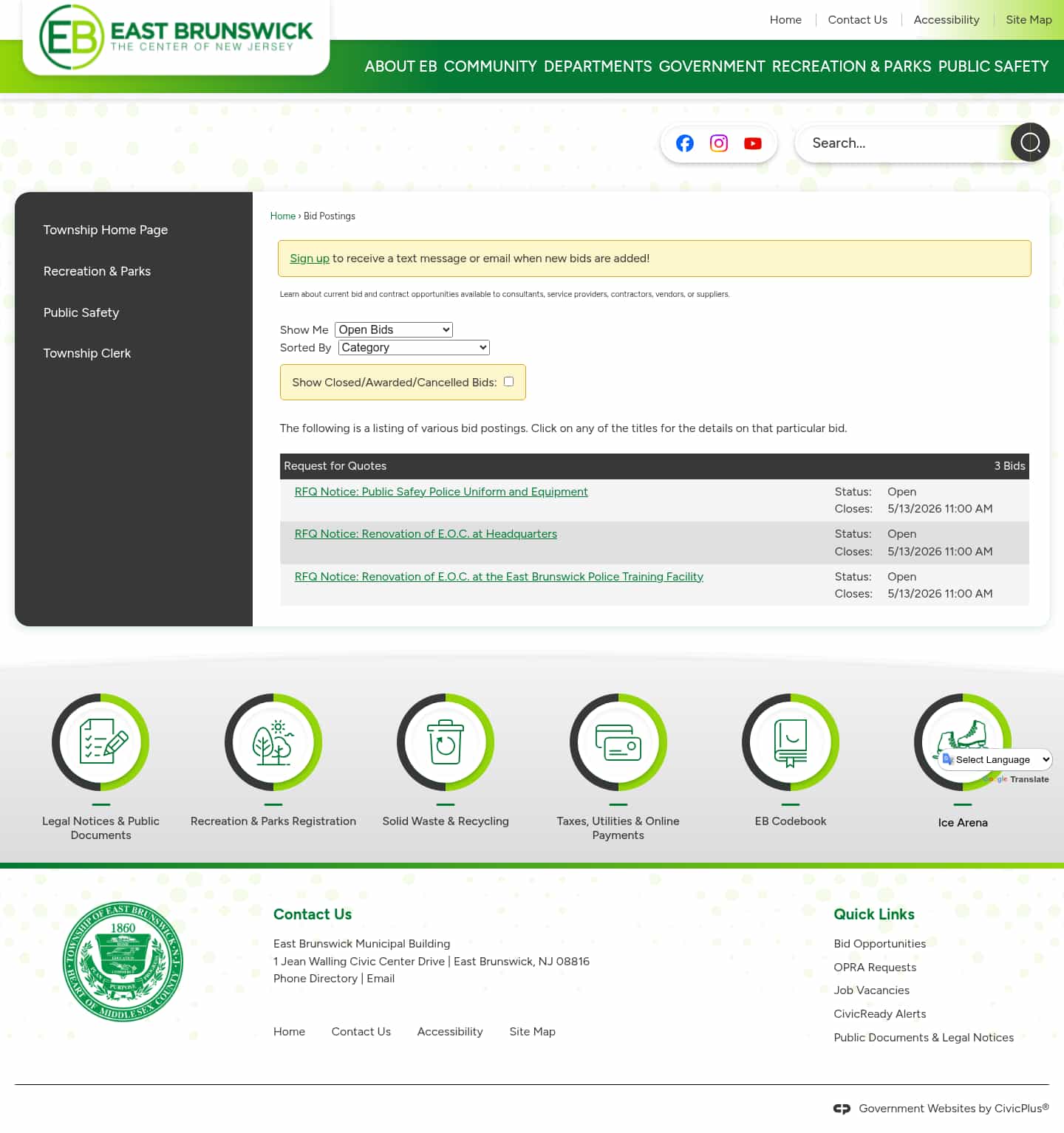Open the GOVERNMENT menu
Image resolution: width=1064 pixels, height=1133 pixels.
tap(712, 66)
